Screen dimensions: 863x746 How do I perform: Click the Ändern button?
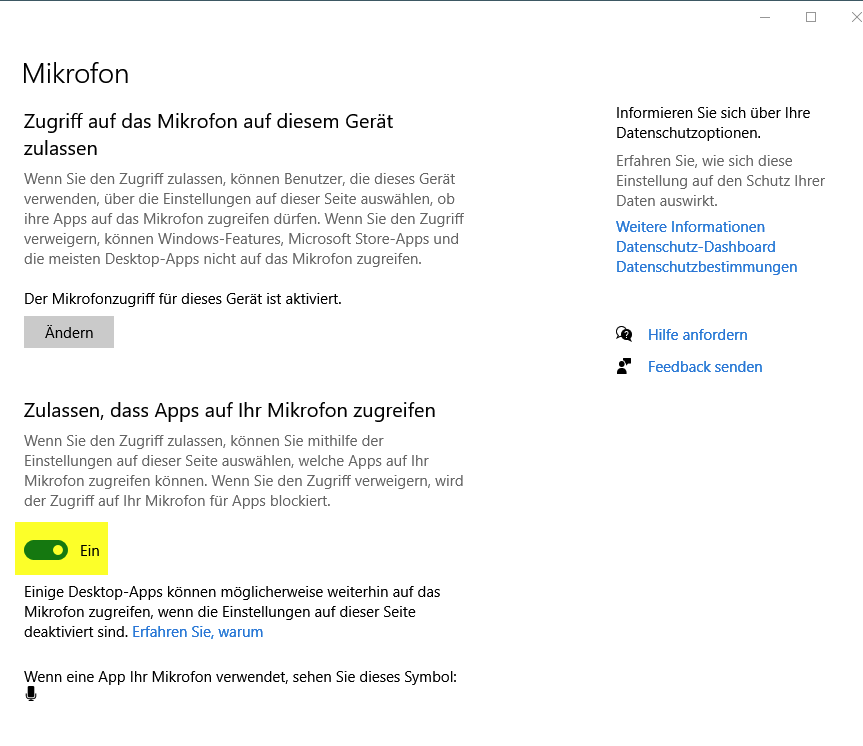pyautogui.click(x=69, y=332)
